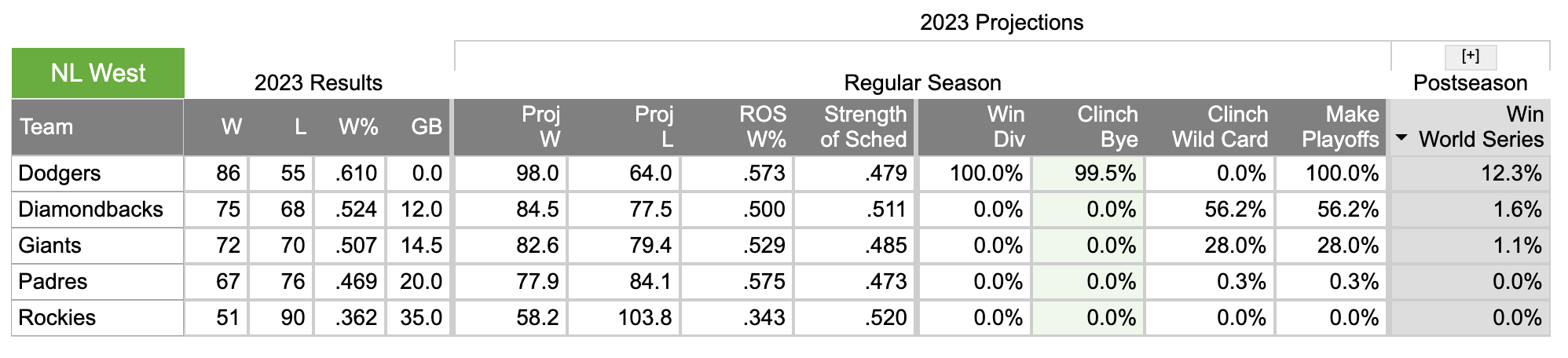Sort by Make Playoffs column header
Image resolution: width=1568 pixels, height=358 pixels.
[x=1331, y=127]
